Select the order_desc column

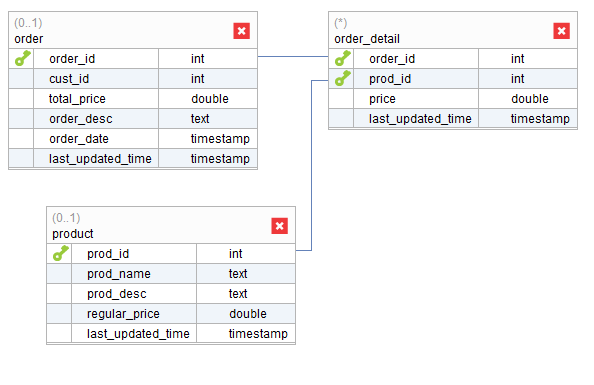[x=81, y=119]
